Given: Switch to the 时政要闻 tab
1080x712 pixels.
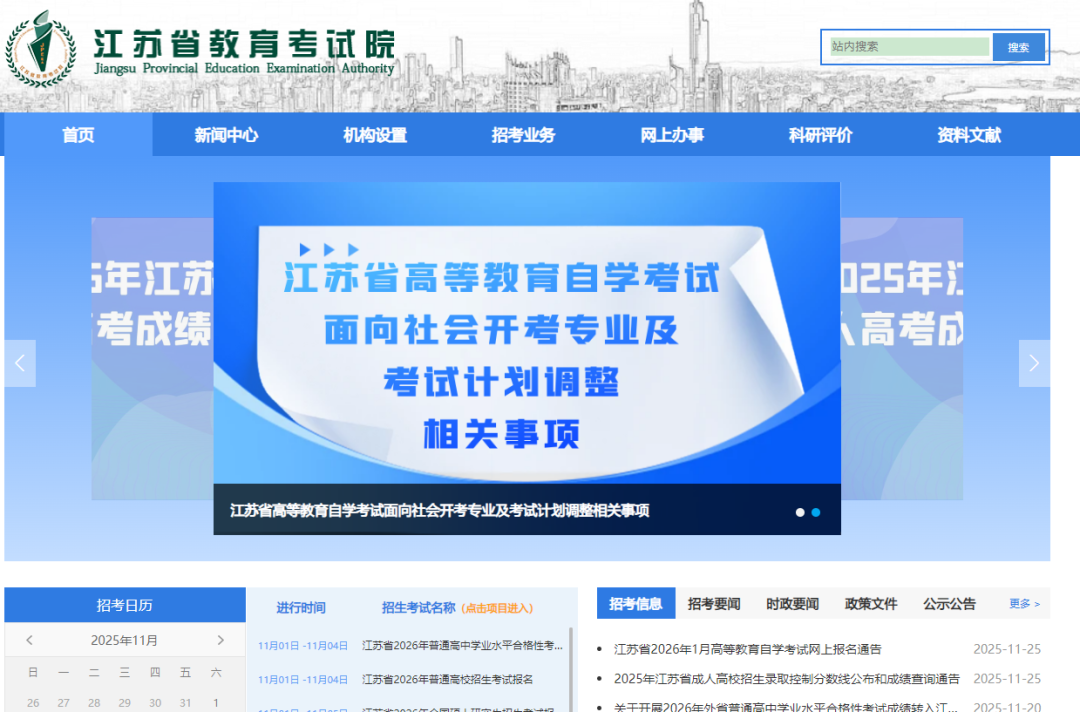Looking at the screenshot, I should (791, 603).
